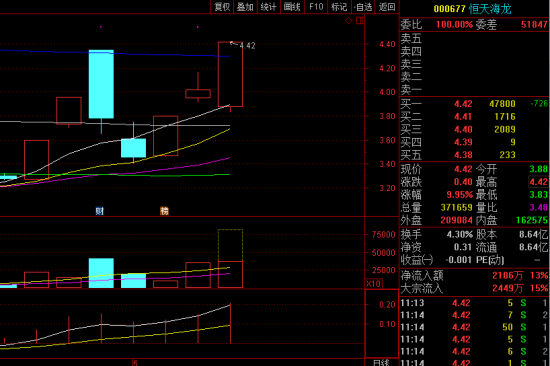Image resolution: width=550 pixels, height=366 pixels.
Task: Open the F10 company info page
Action: click(x=316, y=7)
